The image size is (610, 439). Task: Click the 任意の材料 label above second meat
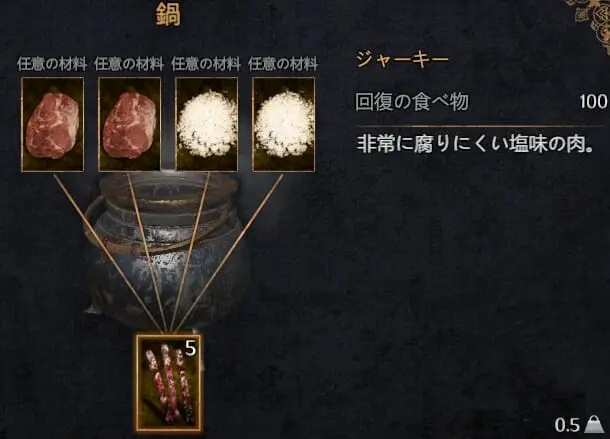pyautogui.click(x=129, y=64)
